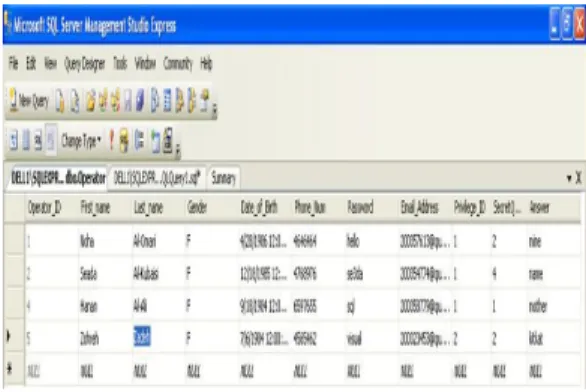
Task: Select last name cell 'Al-Omari'
Action: tap(158, 241)
